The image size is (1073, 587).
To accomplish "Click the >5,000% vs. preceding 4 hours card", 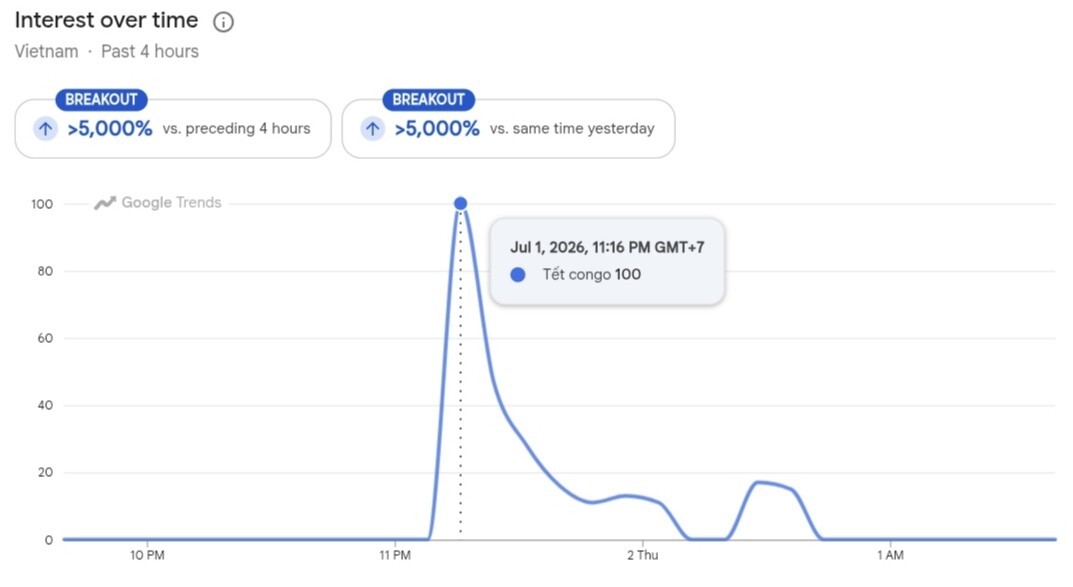I will tap(173, 129).
